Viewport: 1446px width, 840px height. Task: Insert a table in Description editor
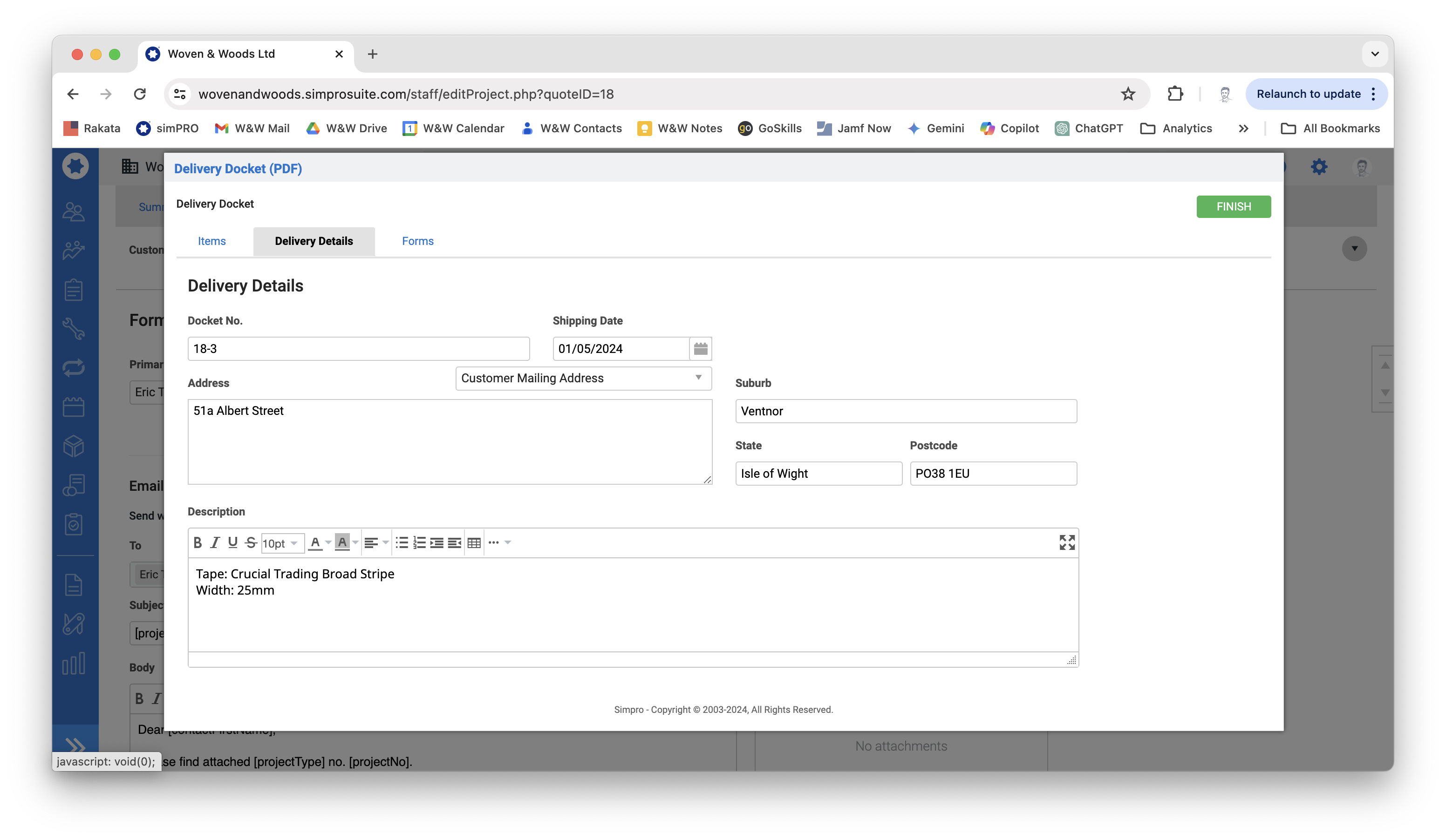[x=474, y=542]
